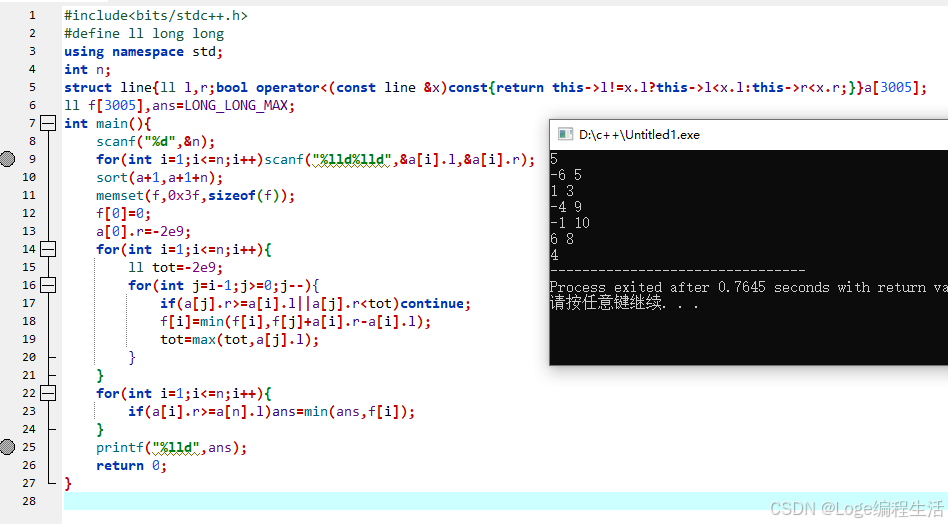Collapse the inner for-loop fold at line 16
The width and height of the screenshot is (948, 524).
point(48,285)
